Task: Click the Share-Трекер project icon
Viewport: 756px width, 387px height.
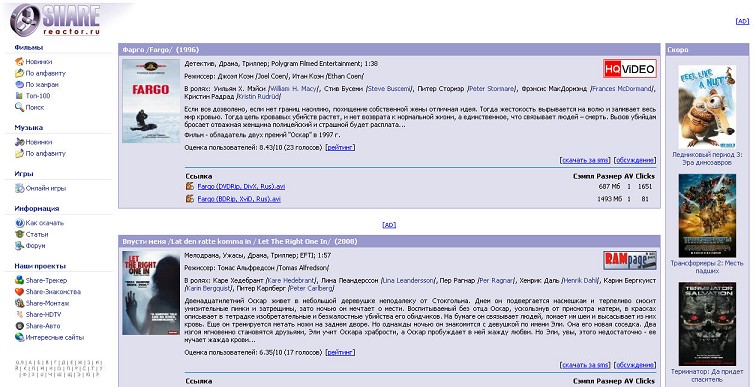Action: point(19,280)
